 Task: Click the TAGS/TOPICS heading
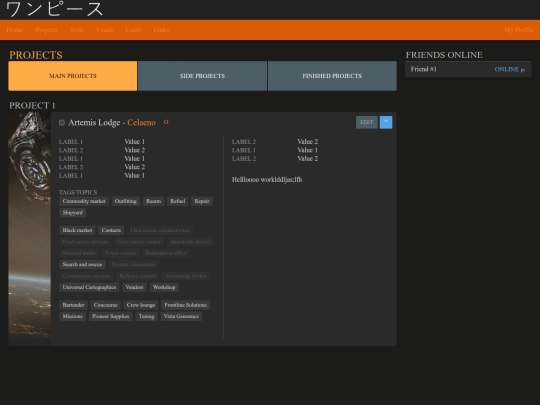pyautogui.click(x=78, y=193)
